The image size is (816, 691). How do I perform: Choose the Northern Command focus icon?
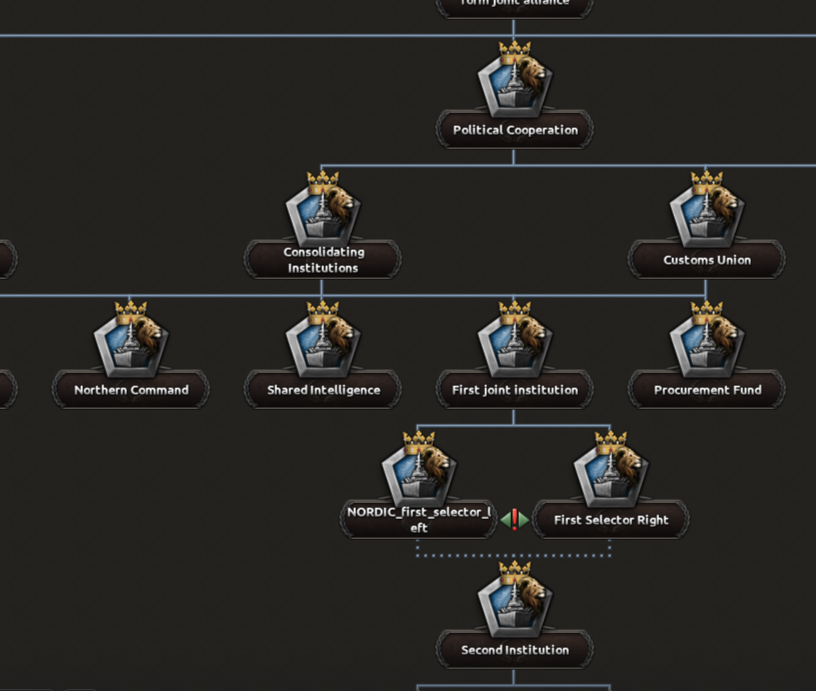pyautogui.click(x=131, y=340)
